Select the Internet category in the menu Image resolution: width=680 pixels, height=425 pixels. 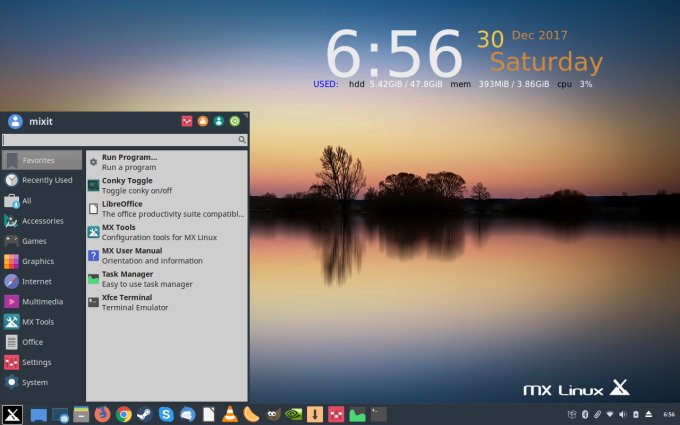pyautogui.click(x=37, y=281)
